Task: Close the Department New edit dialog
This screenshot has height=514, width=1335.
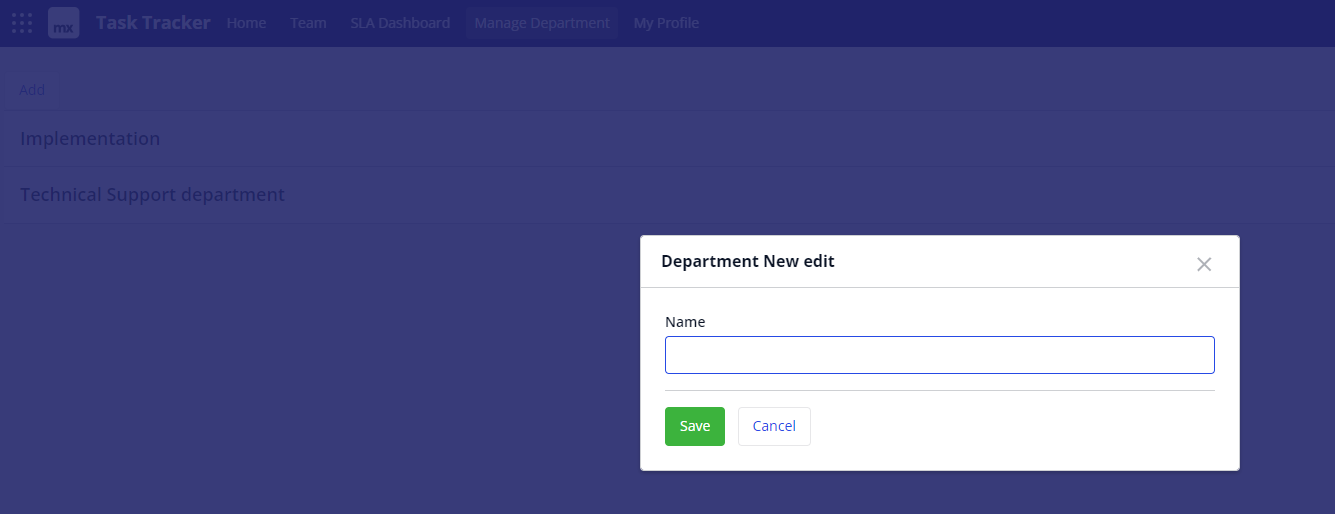Action: (1204, 264)
